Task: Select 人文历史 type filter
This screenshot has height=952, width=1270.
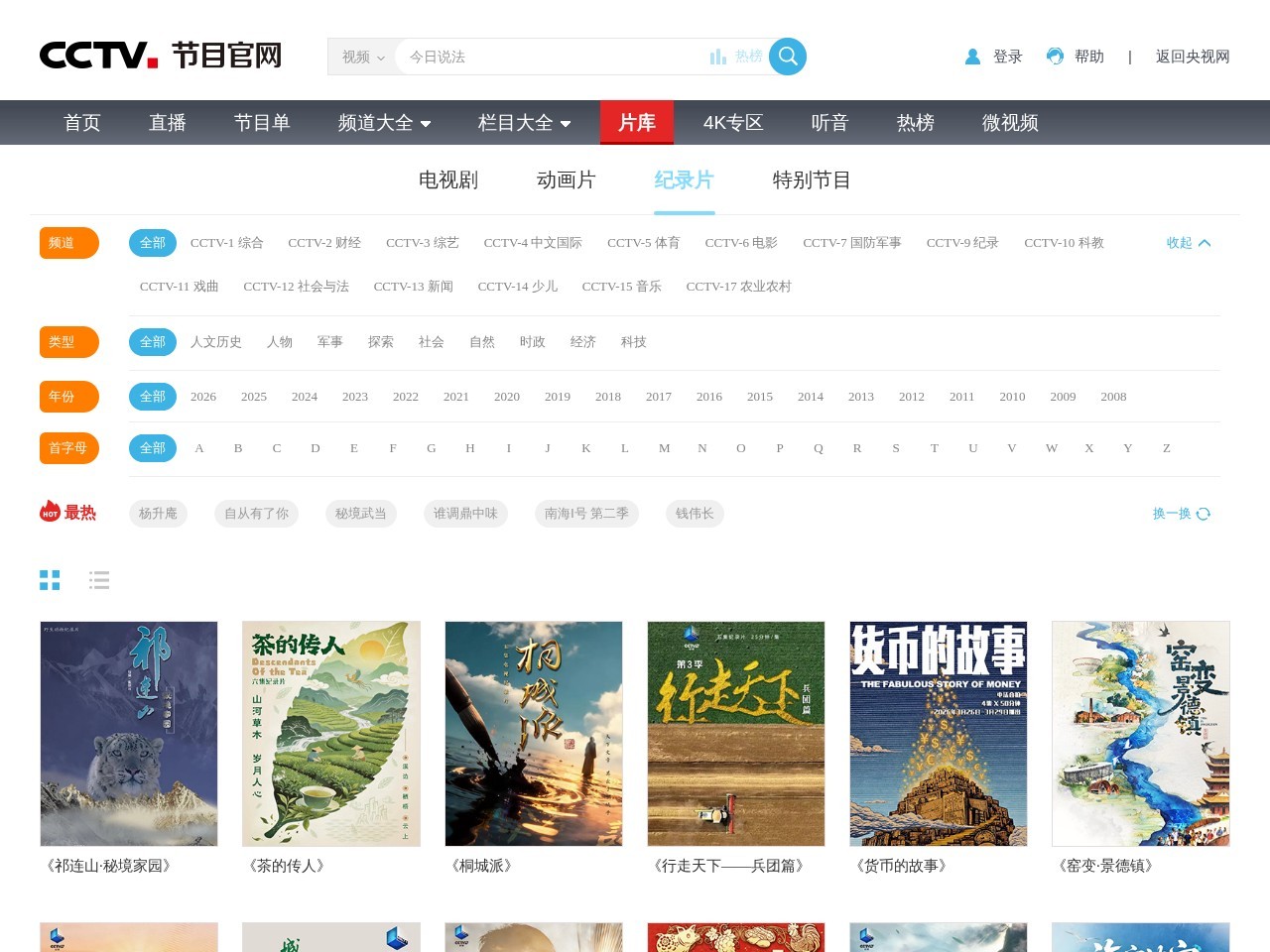Action: 215,342
